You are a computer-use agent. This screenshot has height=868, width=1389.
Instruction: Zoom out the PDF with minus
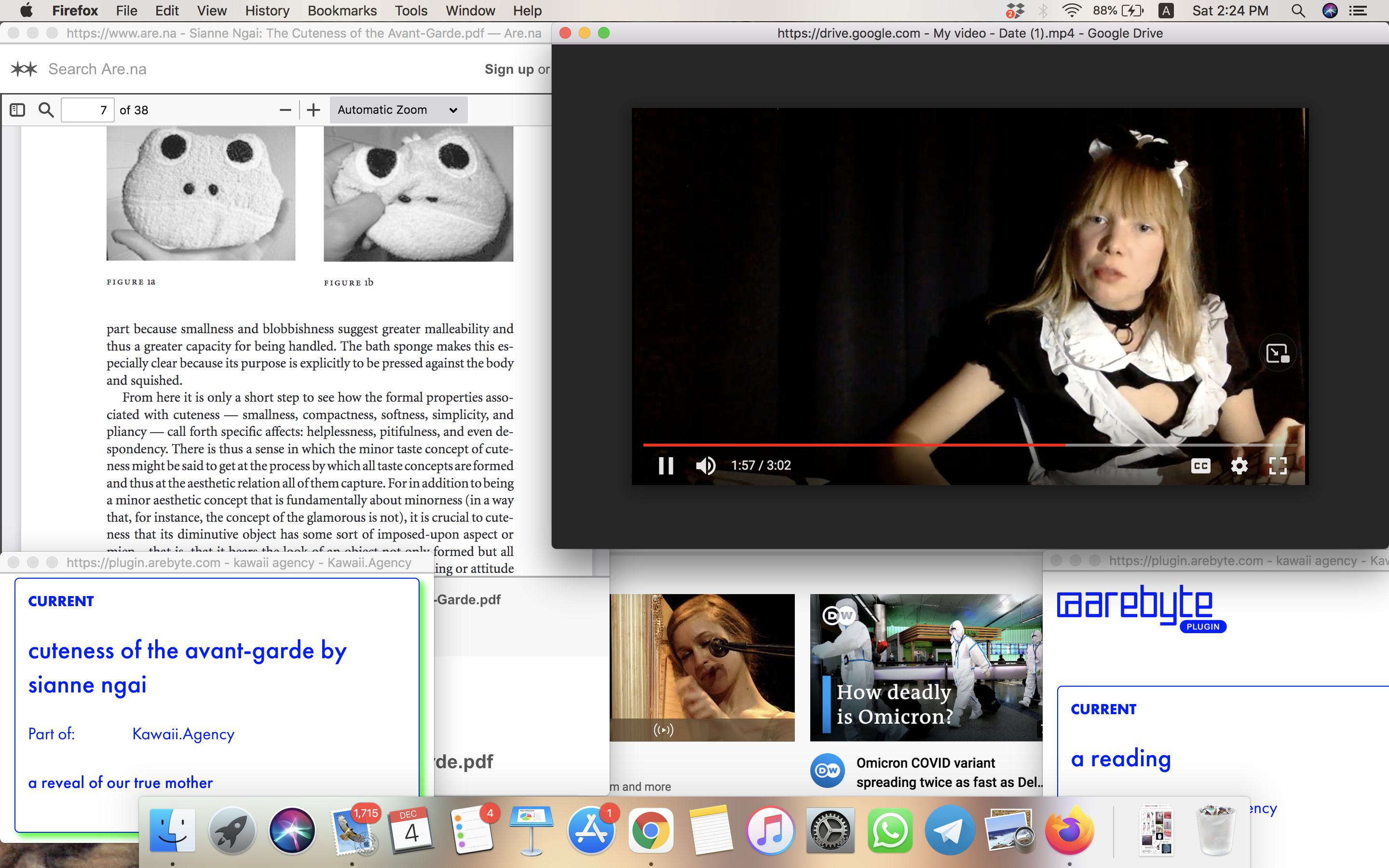(285, 109)
